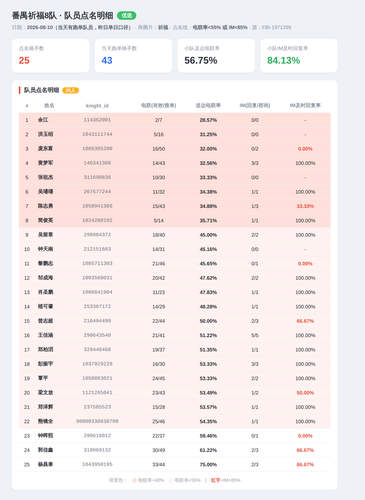Click the 电联率<55% legend color swatch

coord(171,480)
